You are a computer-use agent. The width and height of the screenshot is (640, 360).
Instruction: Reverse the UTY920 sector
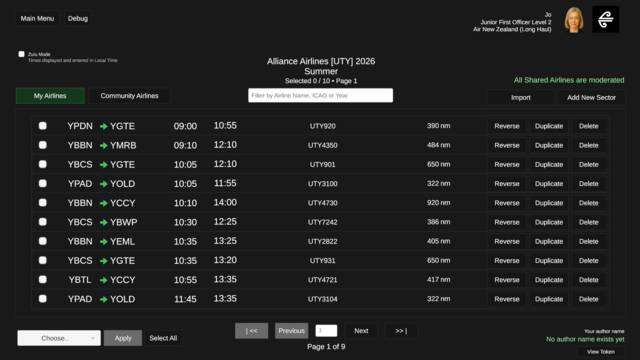507,126
